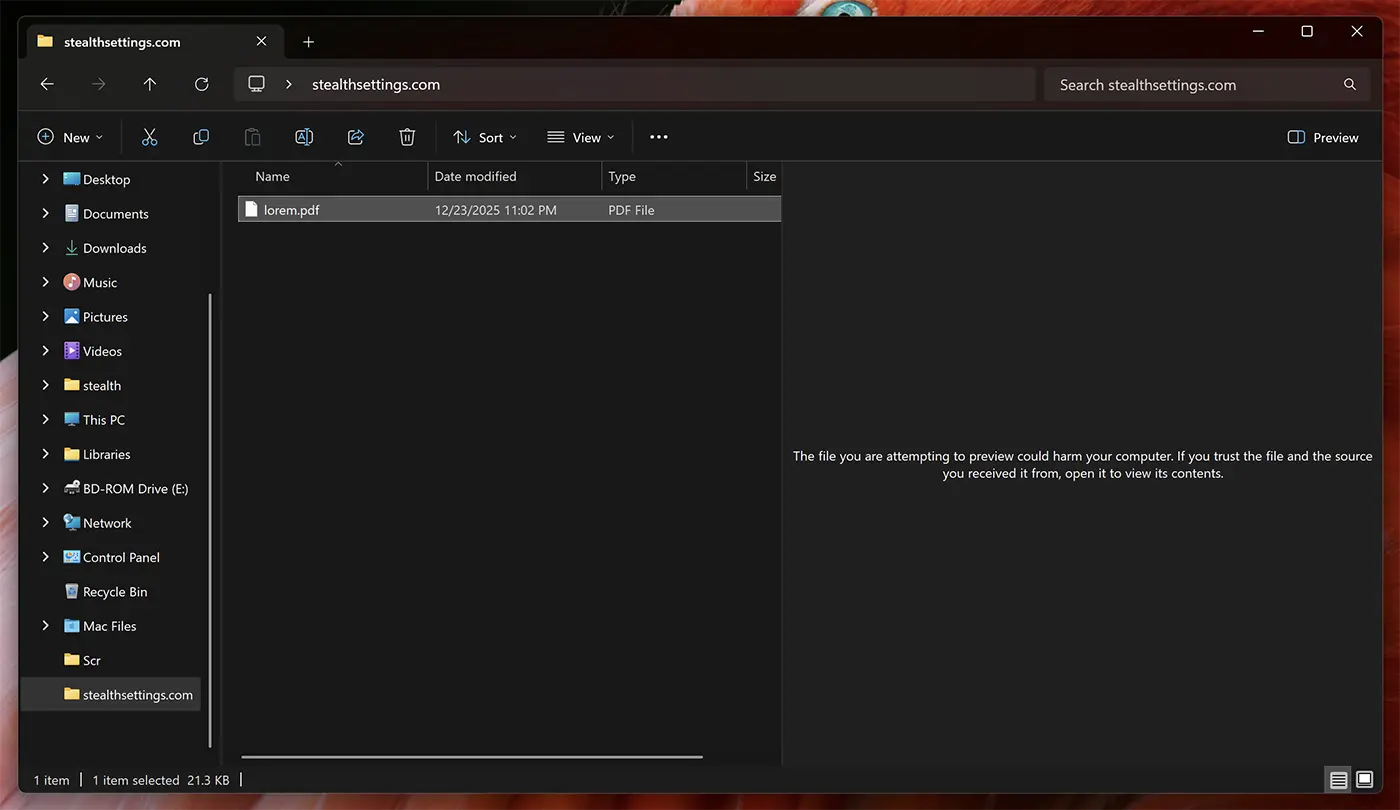Open the Sort dropdown menu
1400x810 pixels.
pyautogui.click(x=485, y=137)
